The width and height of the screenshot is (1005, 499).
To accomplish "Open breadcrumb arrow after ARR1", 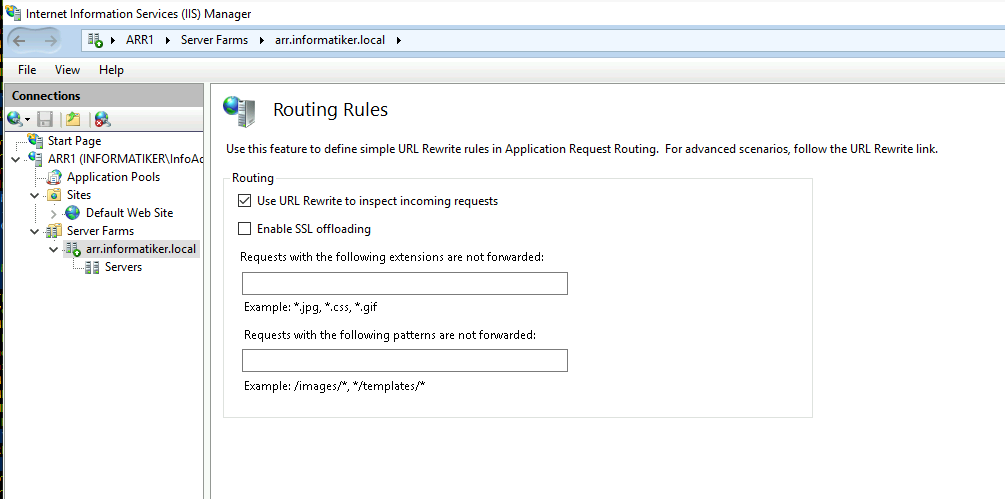I will click(x=168, y=40).
